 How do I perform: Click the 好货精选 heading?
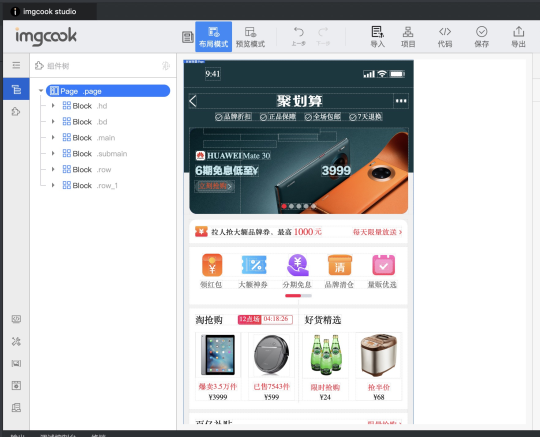point(323,320)
